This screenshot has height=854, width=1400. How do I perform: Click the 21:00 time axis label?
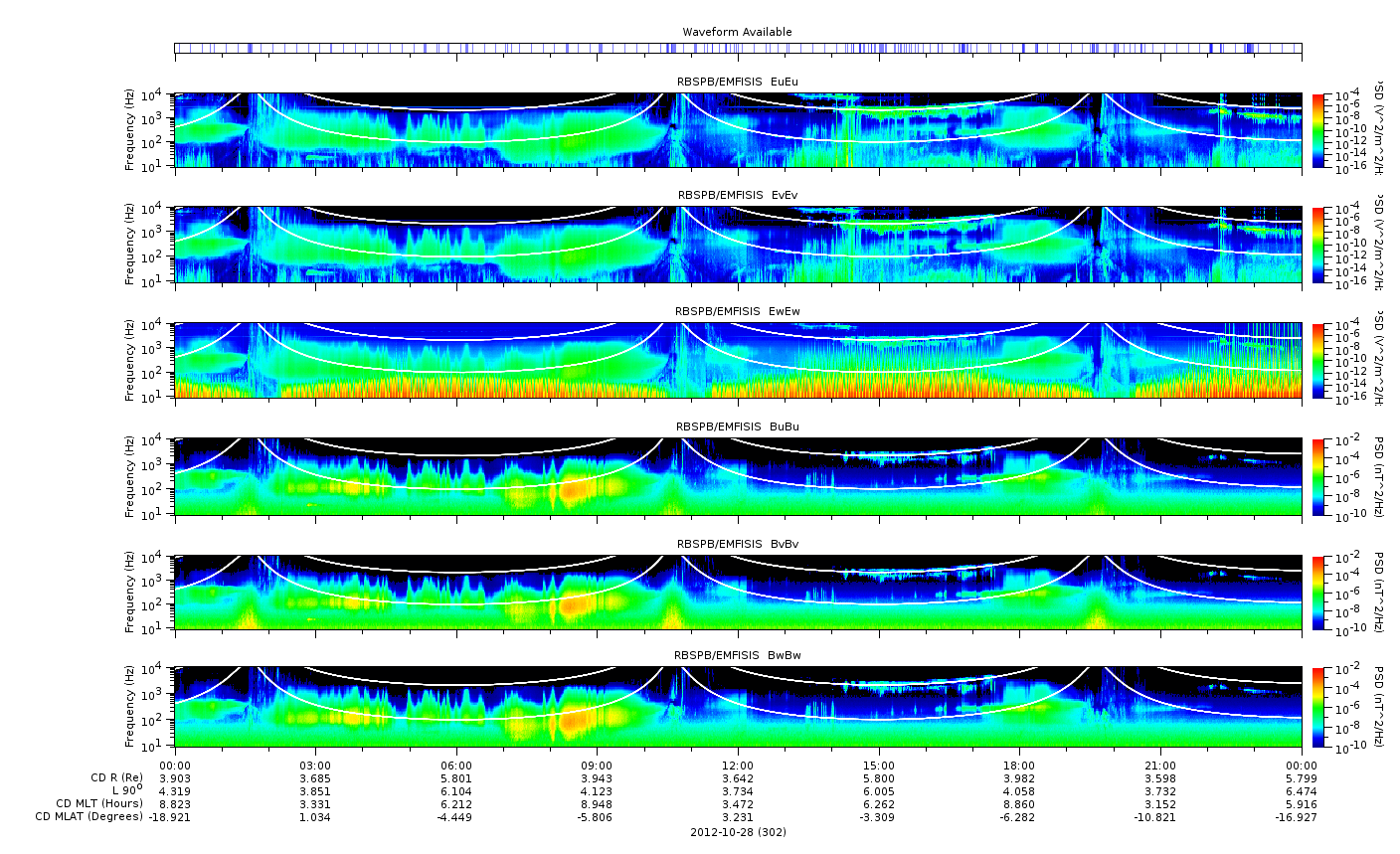1159,766
